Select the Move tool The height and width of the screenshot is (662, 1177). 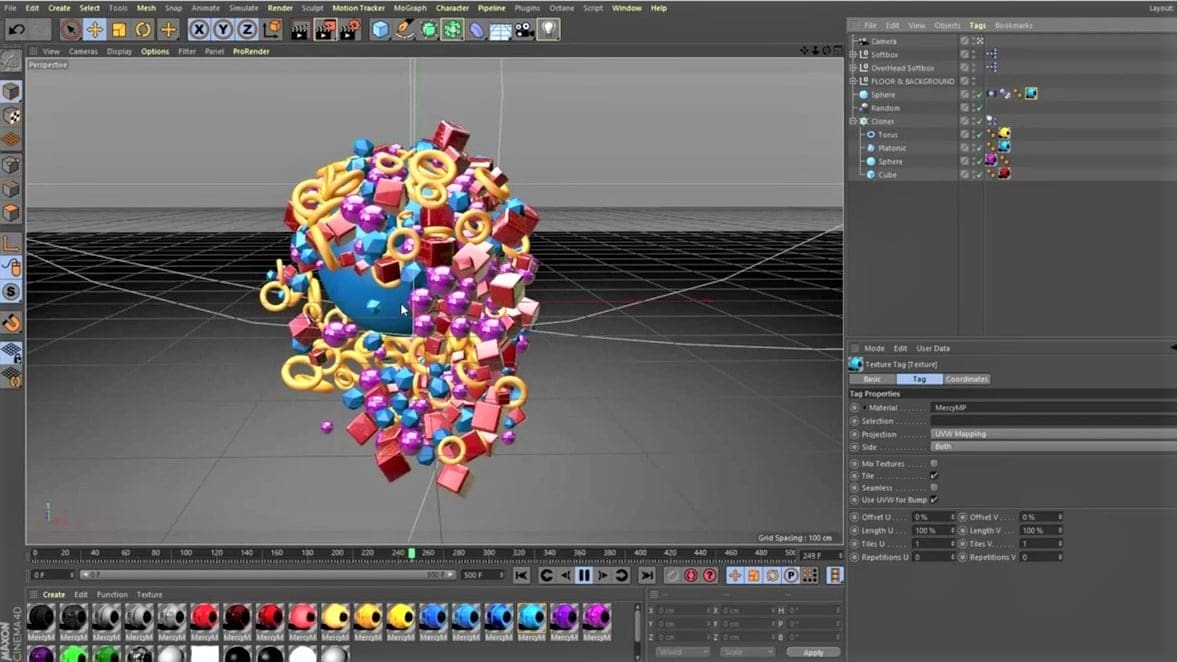coord(93,29)
